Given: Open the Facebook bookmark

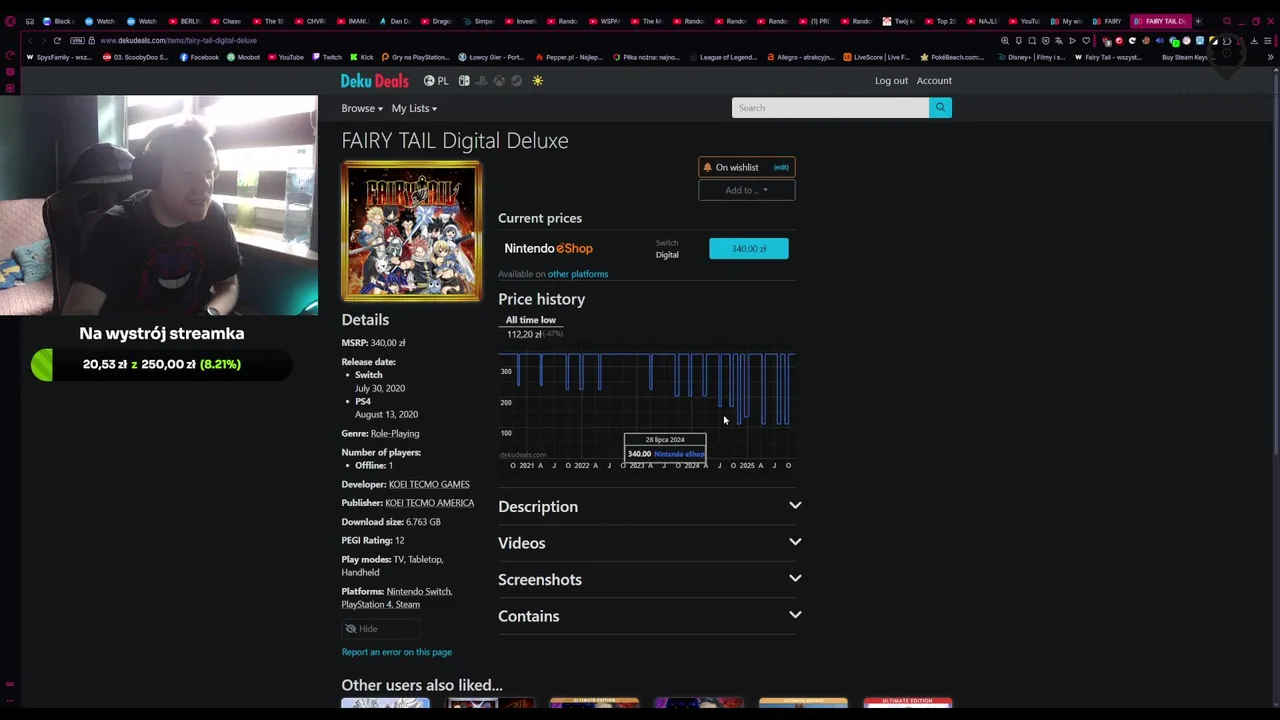Looking at the screenshot, I should [x=199, y=57].
